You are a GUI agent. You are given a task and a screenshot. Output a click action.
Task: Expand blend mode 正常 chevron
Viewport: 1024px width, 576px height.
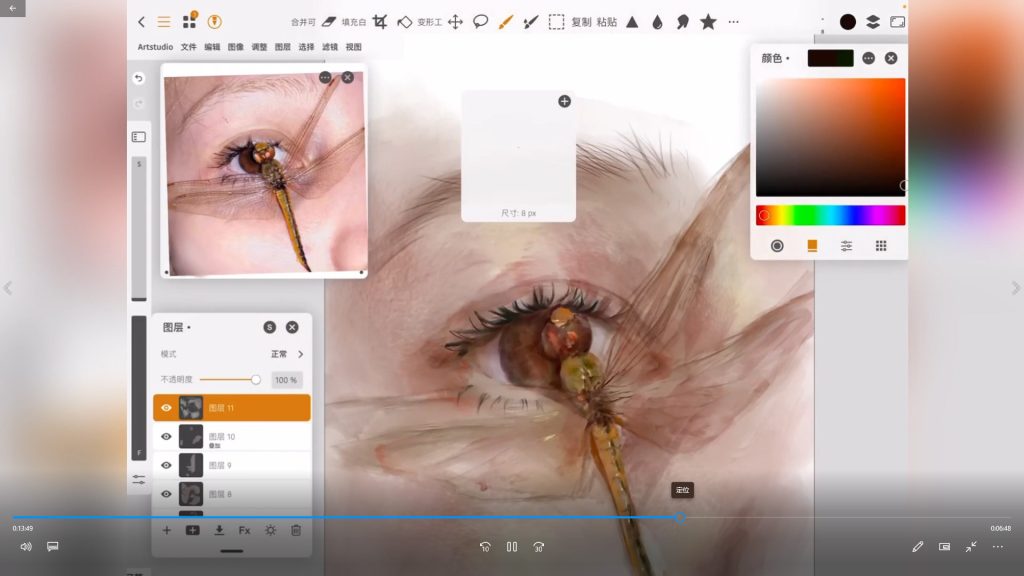point(300,354)
